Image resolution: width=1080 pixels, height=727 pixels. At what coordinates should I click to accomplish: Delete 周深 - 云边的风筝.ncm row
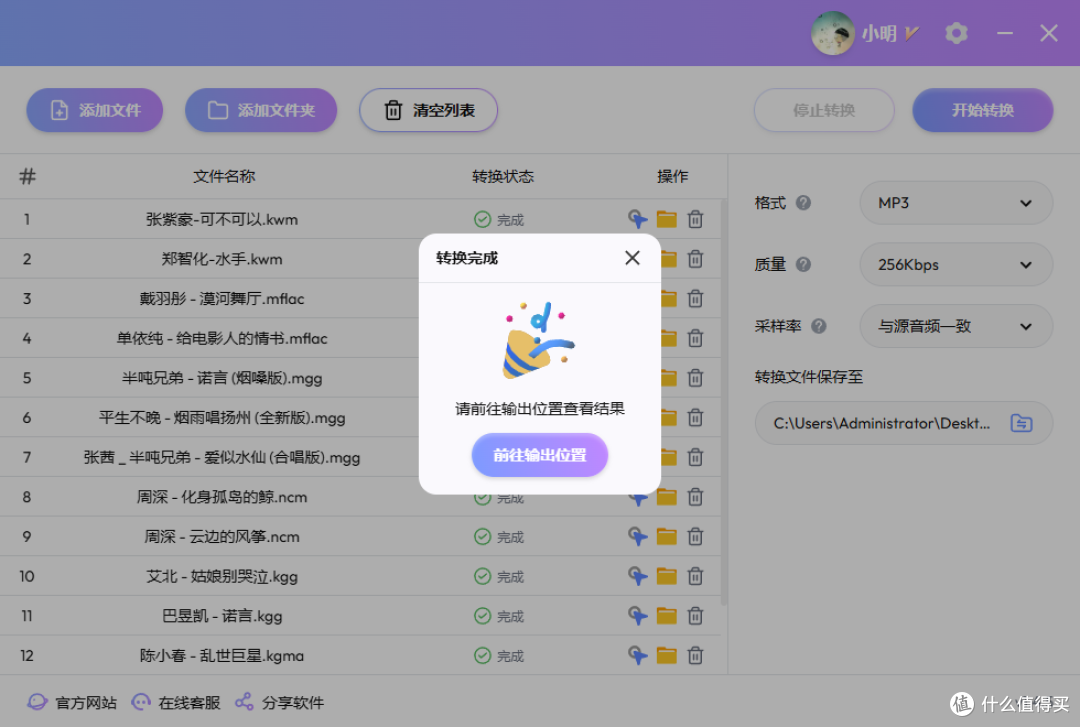(x=695, y=536)
